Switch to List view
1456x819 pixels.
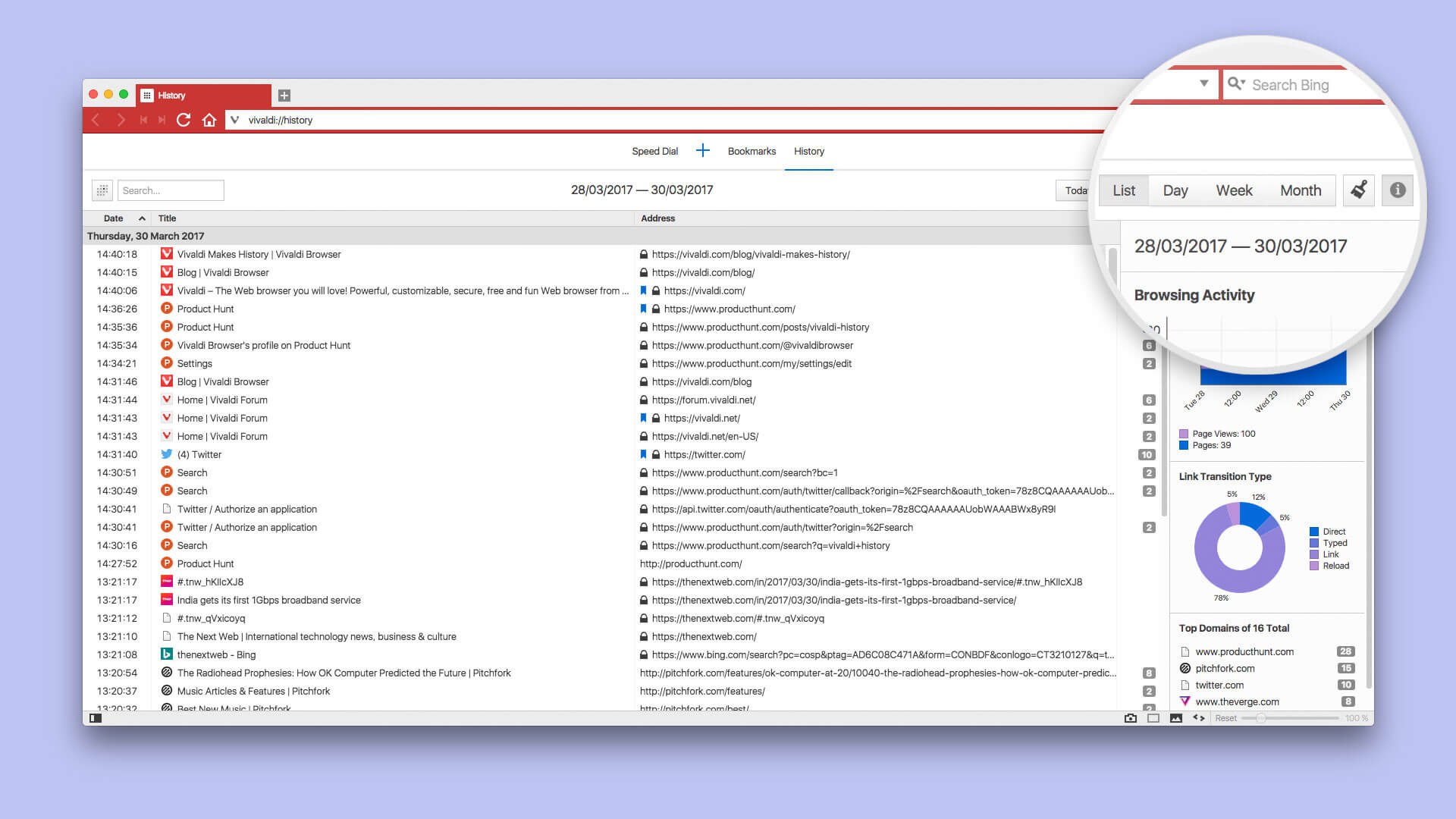point(1123,190)
